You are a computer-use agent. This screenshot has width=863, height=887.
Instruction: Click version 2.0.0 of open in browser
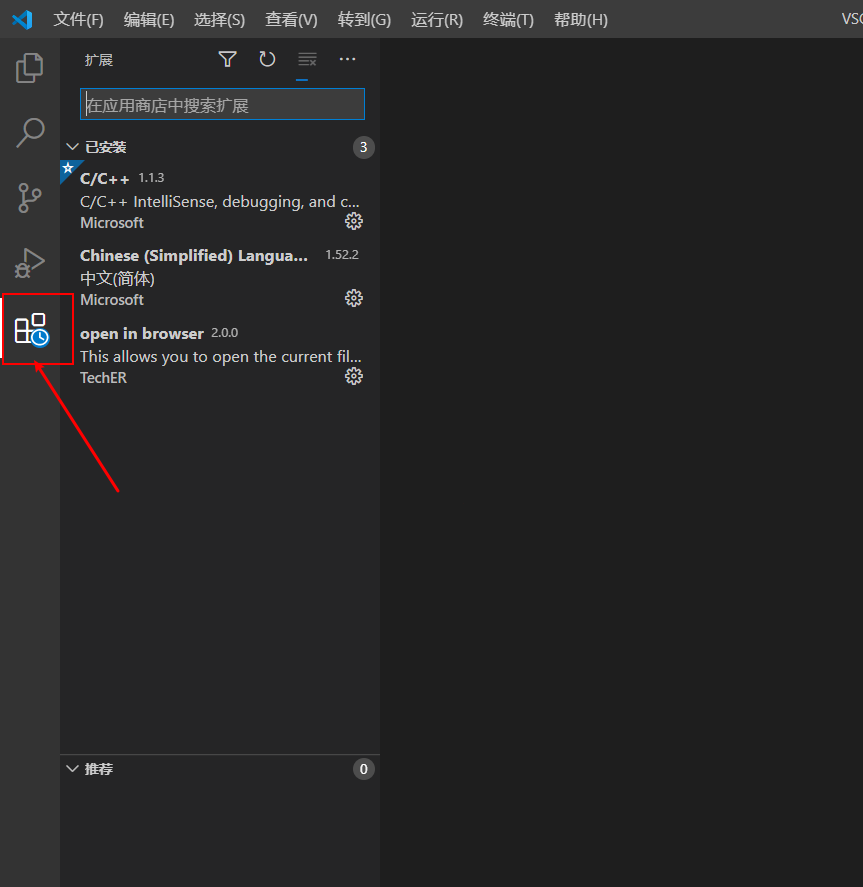coord(225,333)
